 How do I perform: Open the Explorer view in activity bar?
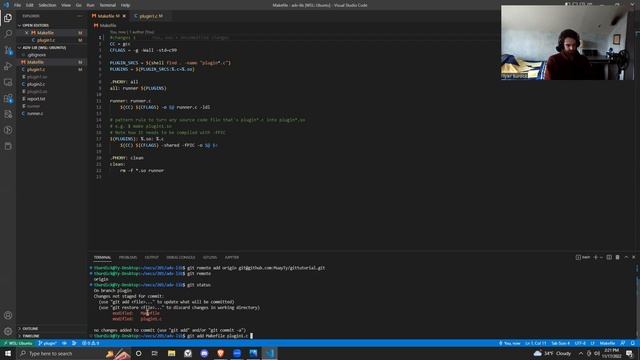pos(8,18)
